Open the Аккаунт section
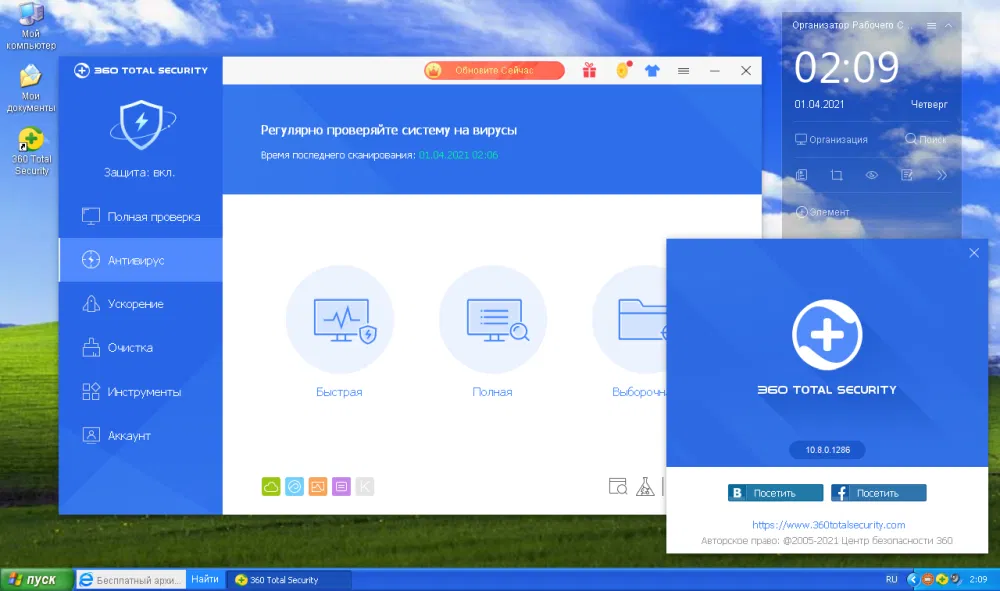 coord(141,435)
